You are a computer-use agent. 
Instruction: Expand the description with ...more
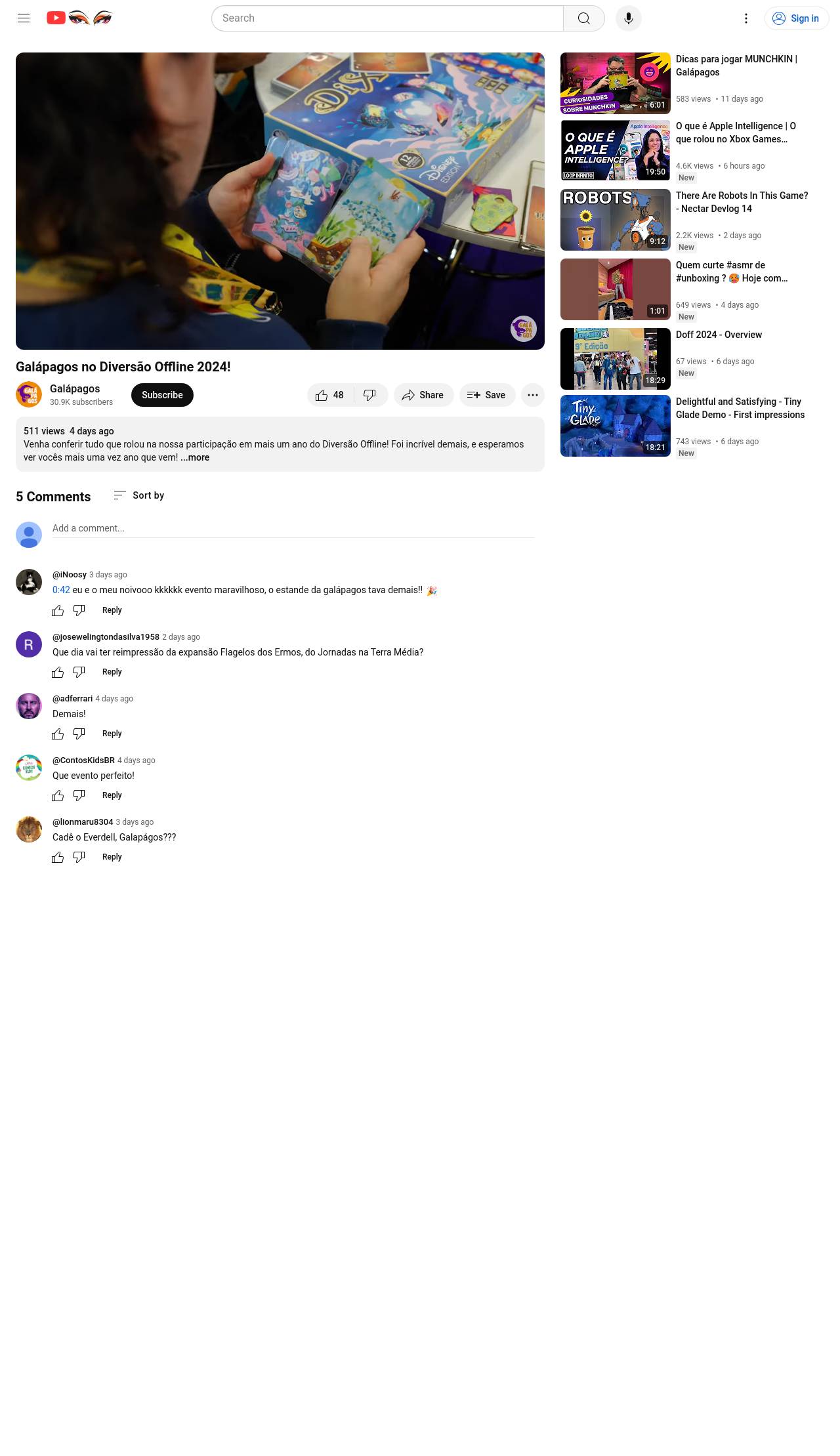pyautogui.click(x=195, y=457)
